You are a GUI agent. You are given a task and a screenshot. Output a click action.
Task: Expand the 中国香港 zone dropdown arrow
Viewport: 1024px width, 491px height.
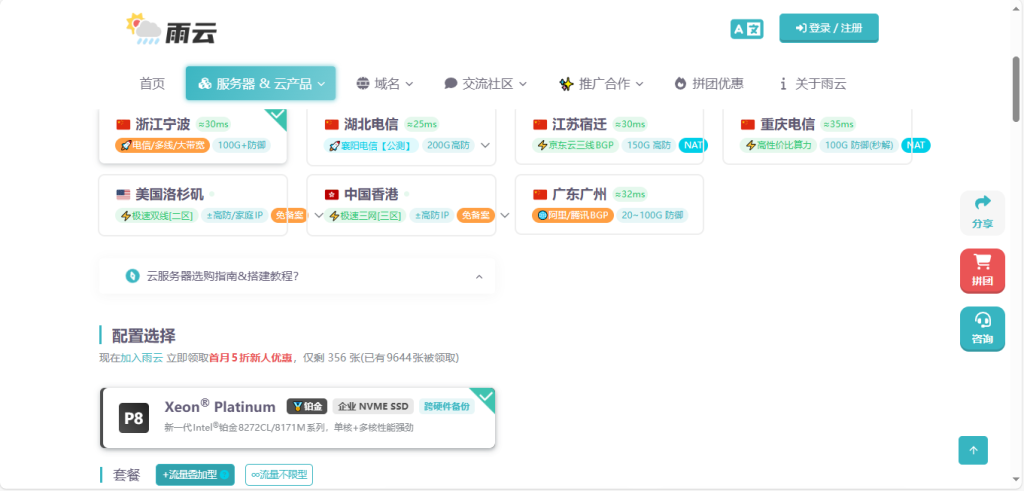click(x=504, y=215)
